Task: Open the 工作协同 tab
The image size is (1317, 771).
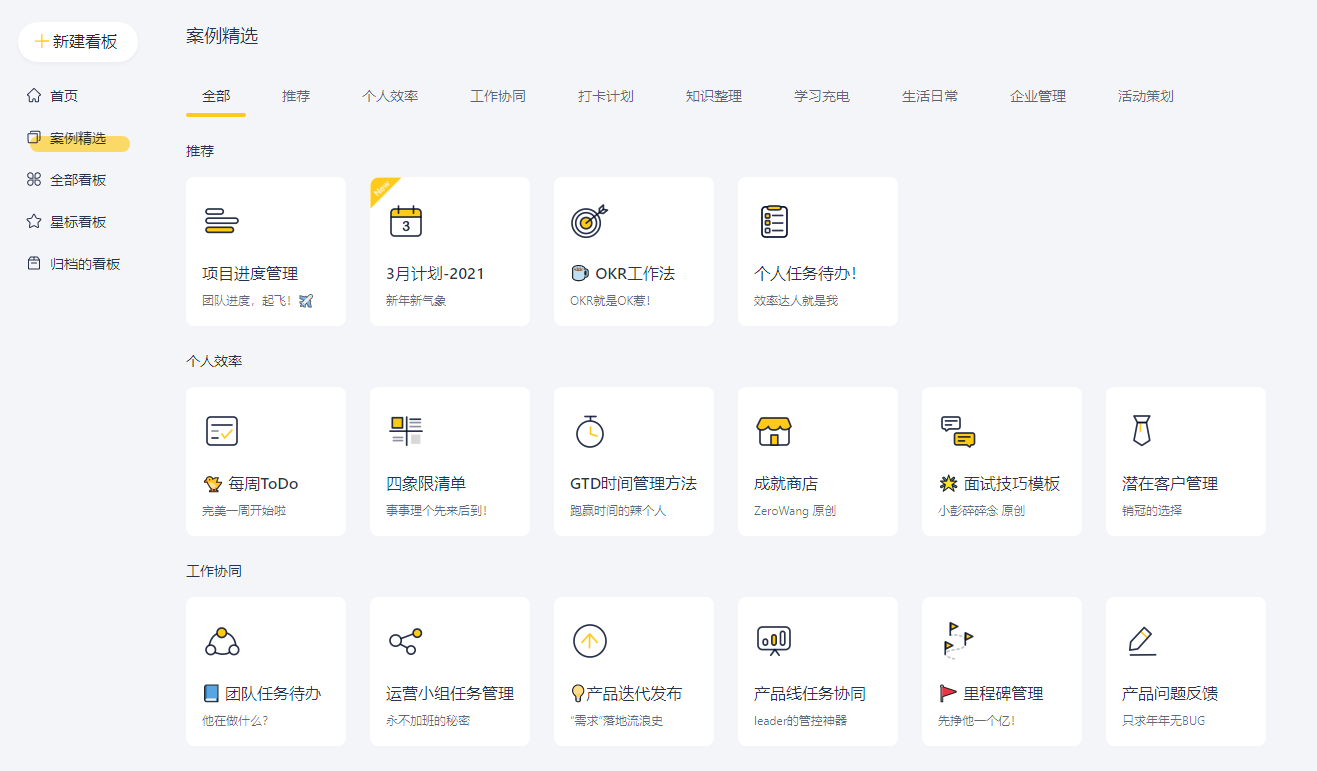Action: [498, 97]
